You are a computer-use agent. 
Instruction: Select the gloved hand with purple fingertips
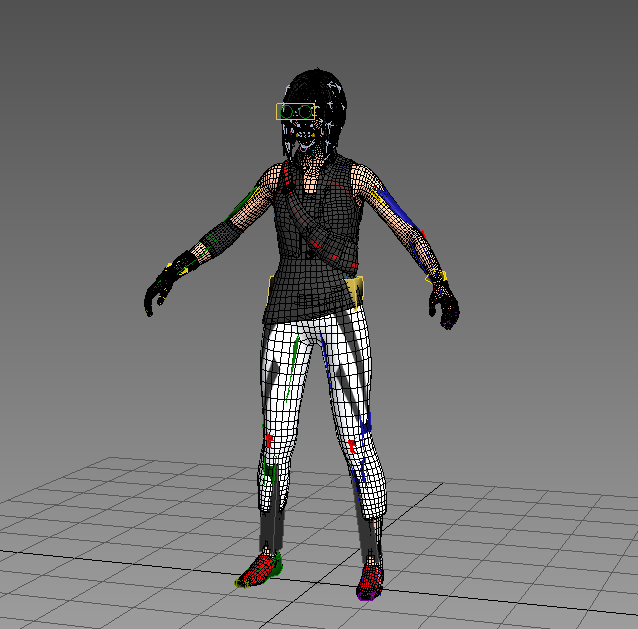[443, 304]
